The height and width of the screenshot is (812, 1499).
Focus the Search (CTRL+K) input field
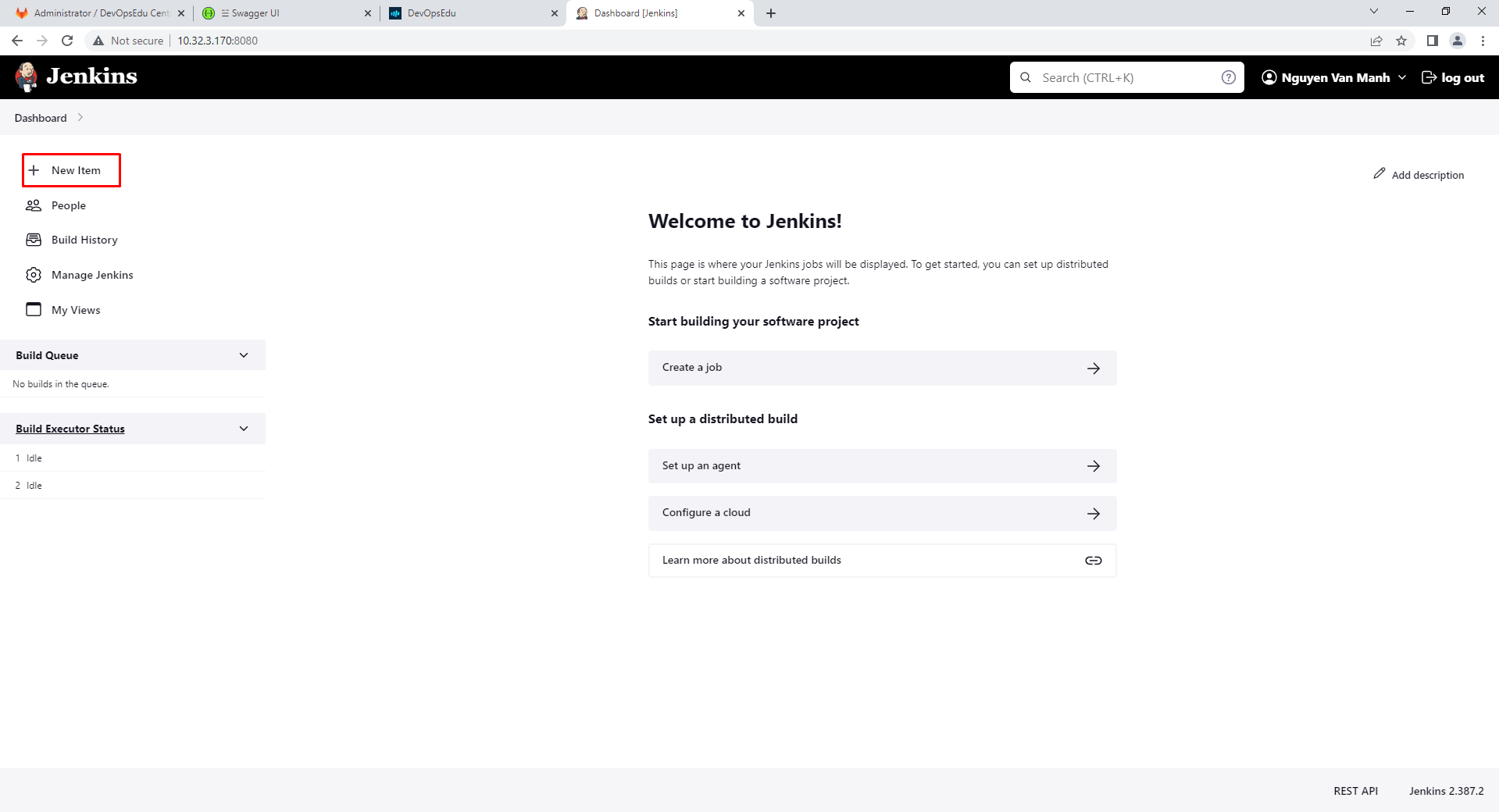click(1128, 77)
